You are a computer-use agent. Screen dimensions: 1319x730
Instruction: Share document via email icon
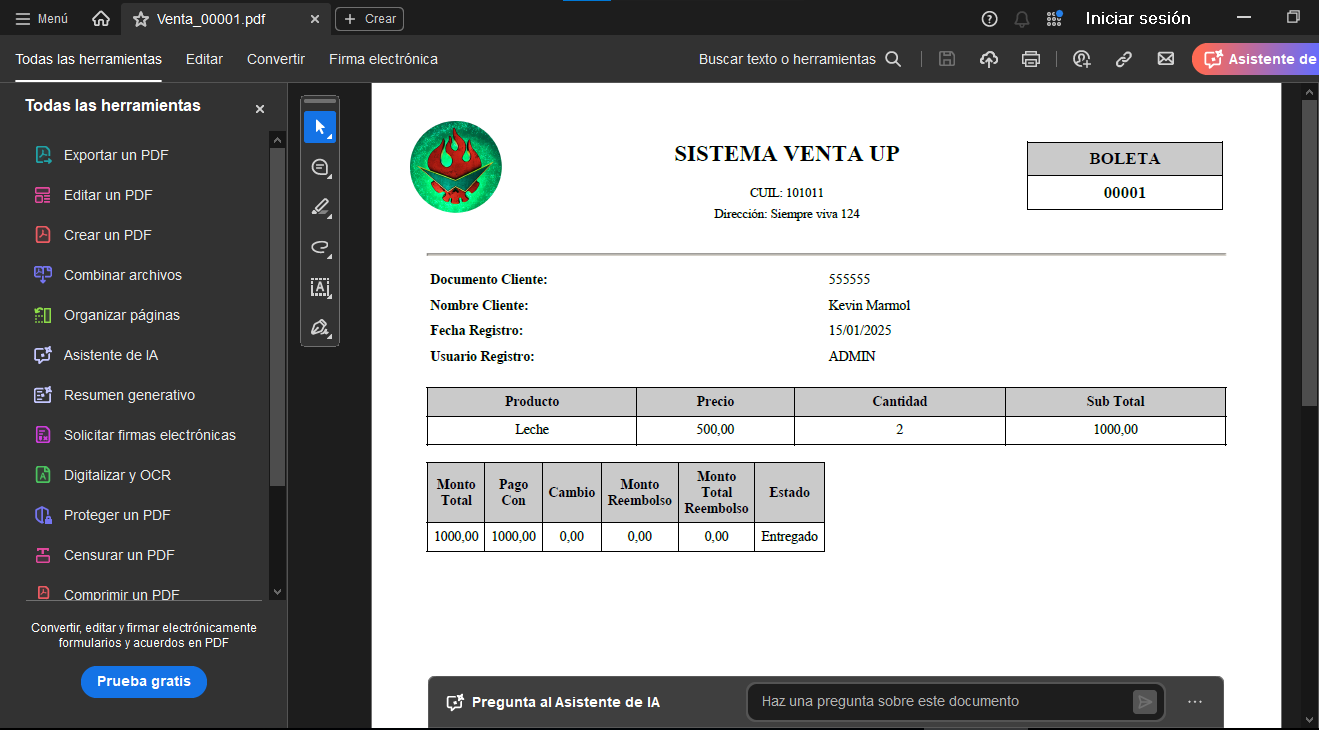(x=1166, y=59)
